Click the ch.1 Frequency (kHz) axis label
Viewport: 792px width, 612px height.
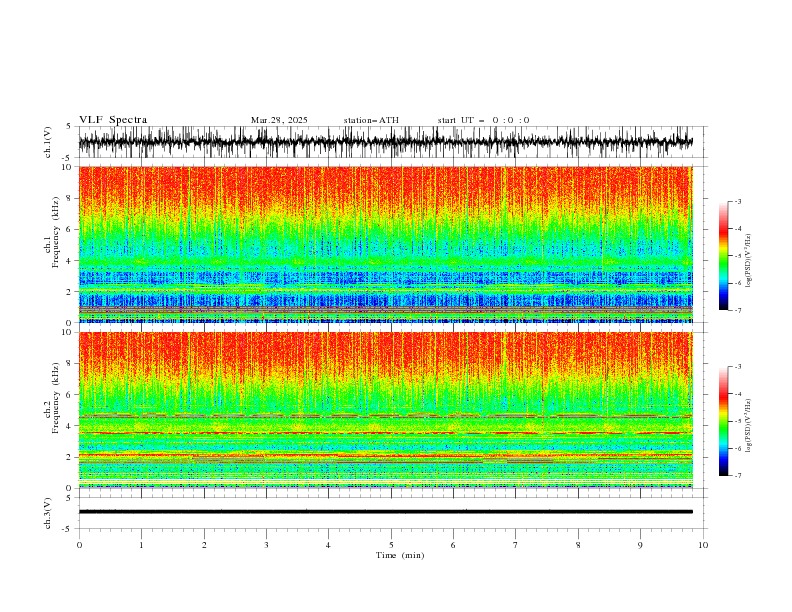point(52,233)
